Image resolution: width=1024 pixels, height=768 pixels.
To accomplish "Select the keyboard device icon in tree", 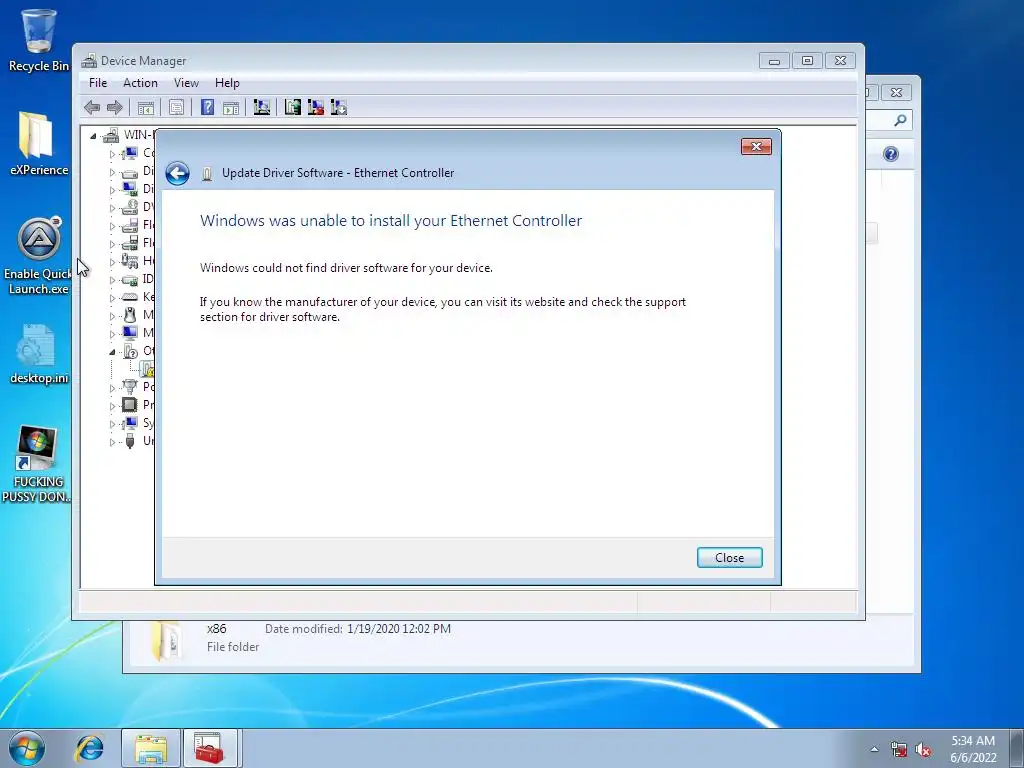I will [130, 297].
